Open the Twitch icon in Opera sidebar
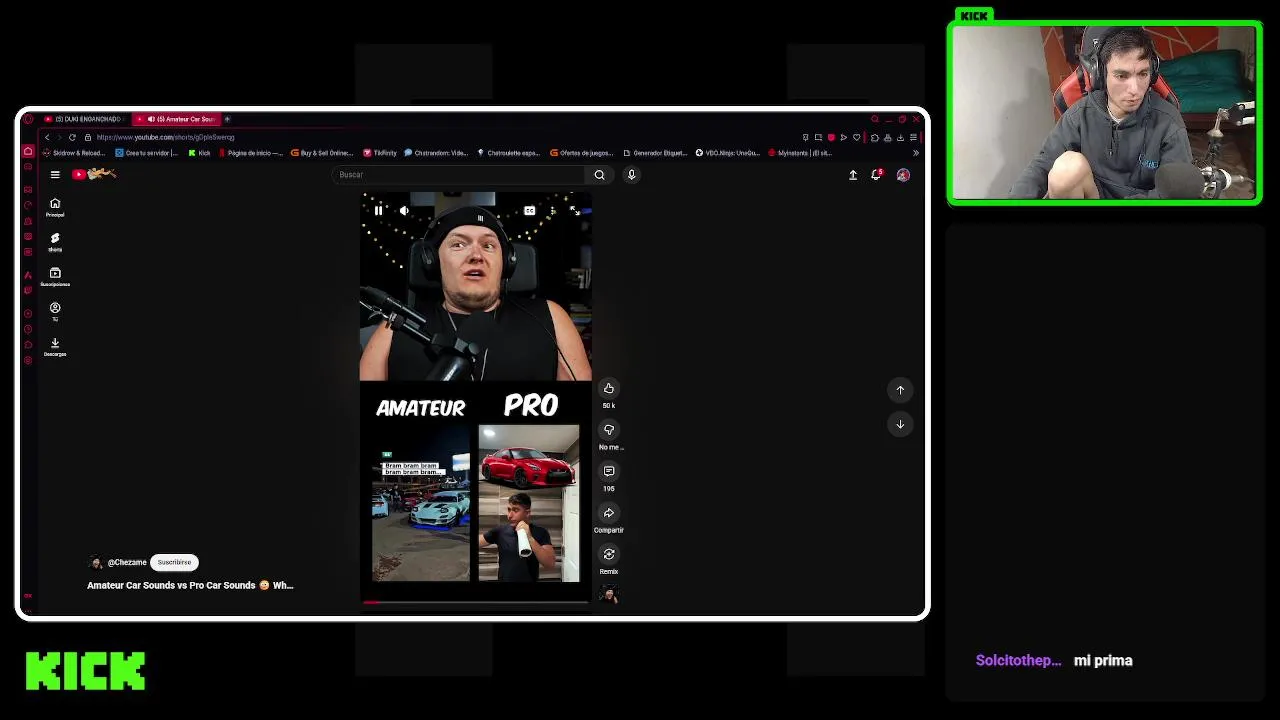 28,289
